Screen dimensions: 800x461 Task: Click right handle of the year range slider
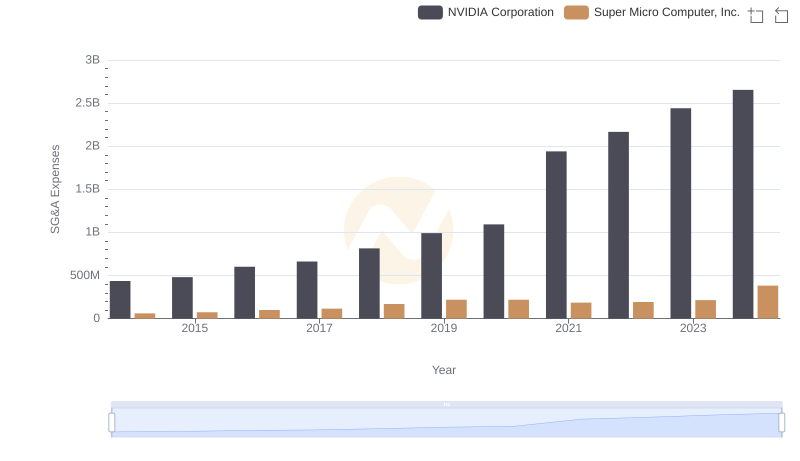pos(781,423)
